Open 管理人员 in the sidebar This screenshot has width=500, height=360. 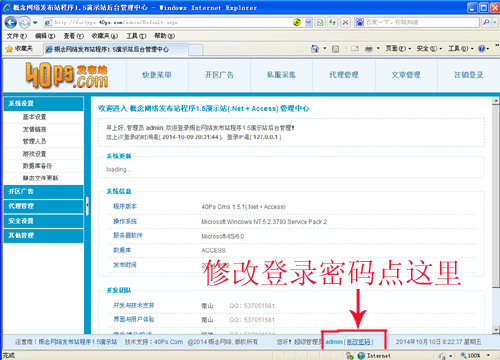[x=34, y=141]
